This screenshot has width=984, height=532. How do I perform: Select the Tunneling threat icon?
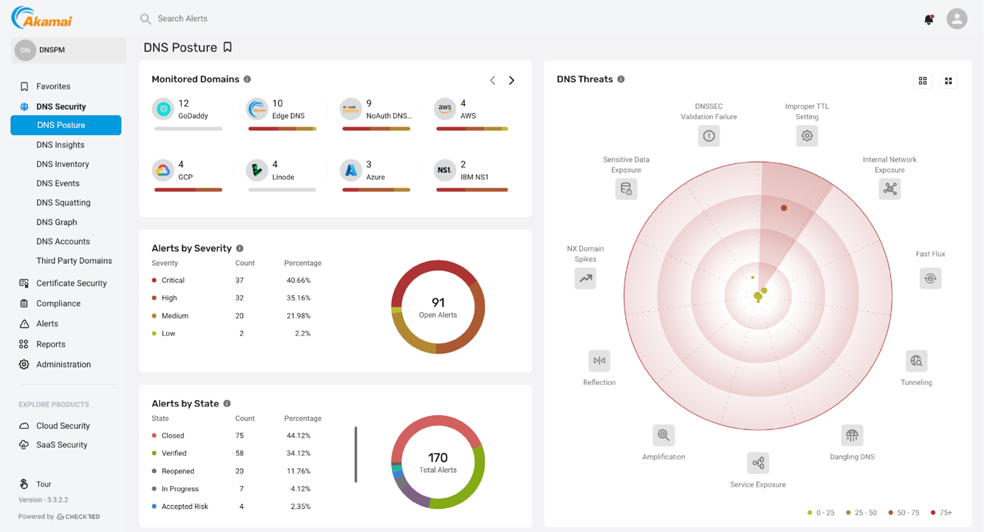[916, 361]
